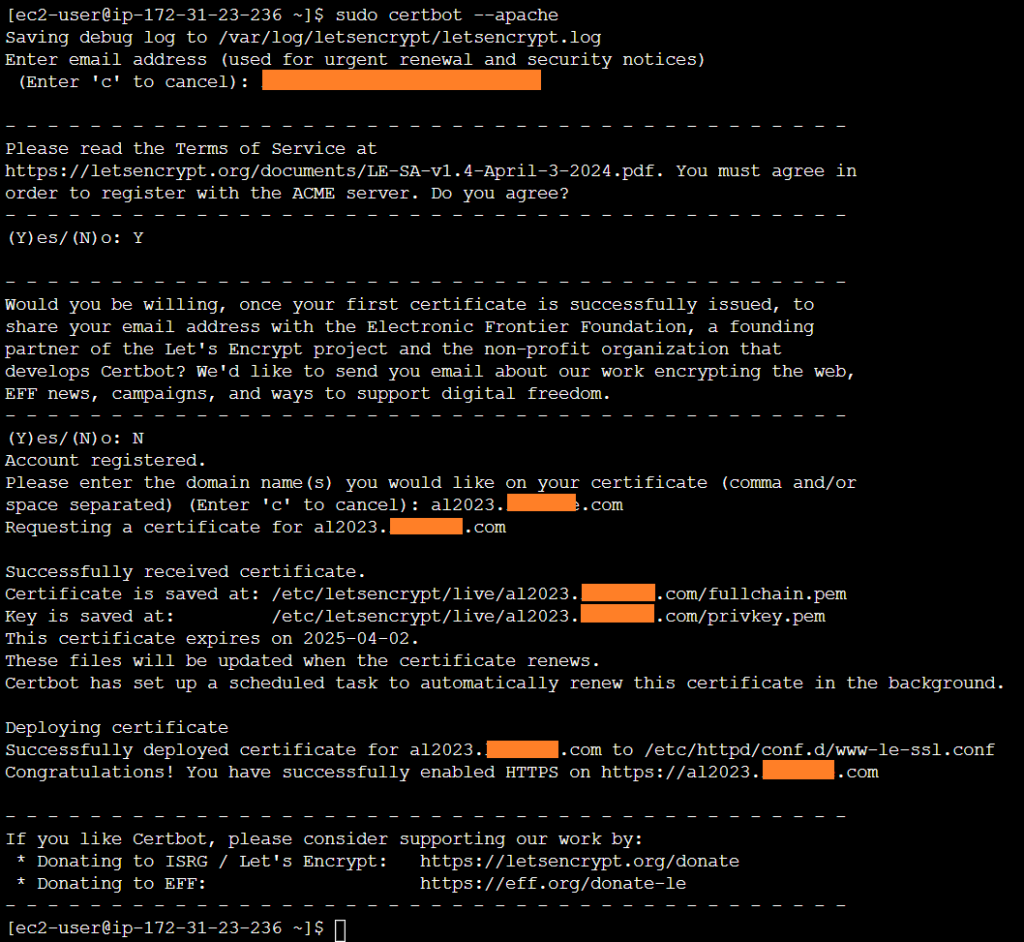Click the 'Deploying certificate' line
The image size is (1024, 942).
click(x=116, y=727)
